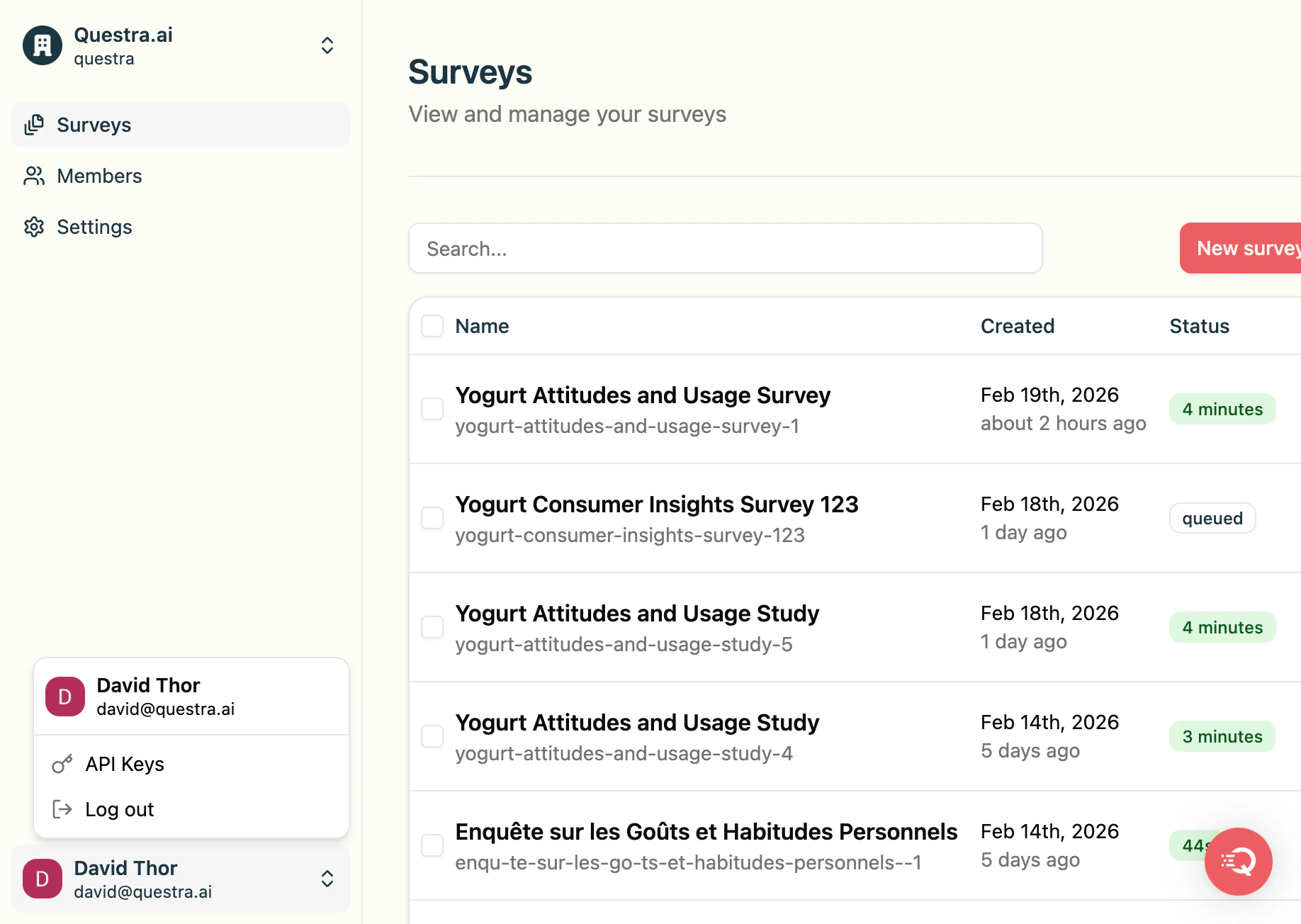Collapse the David Thor user menu chevron

coord(327,879)
